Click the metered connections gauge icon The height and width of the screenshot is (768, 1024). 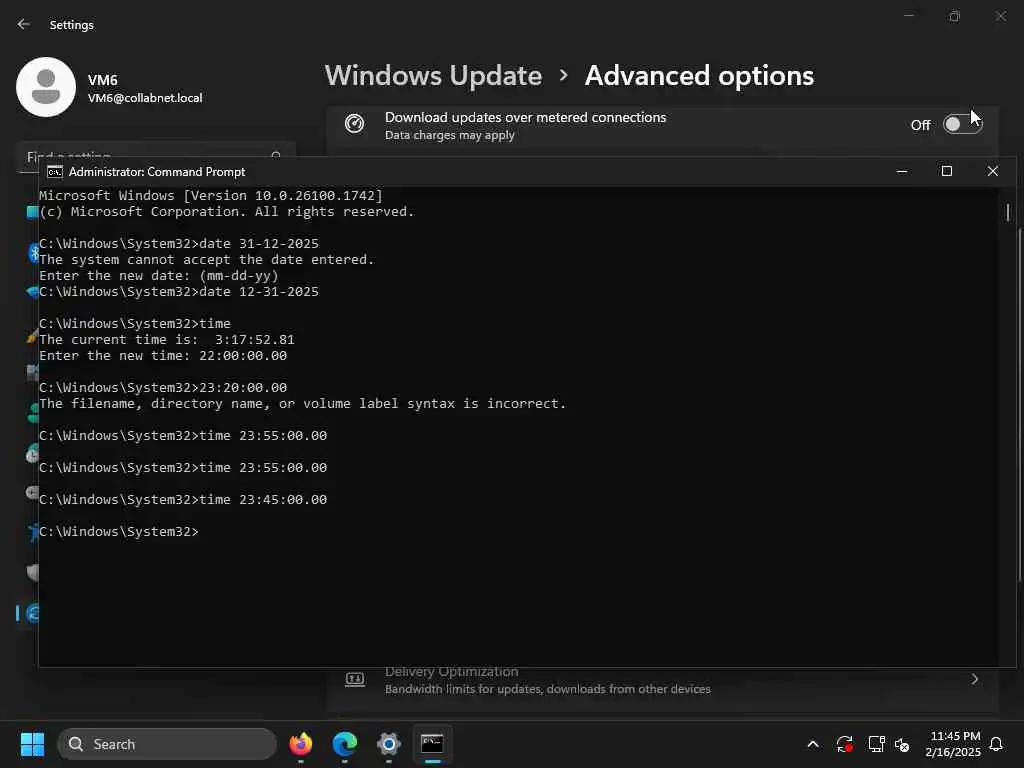[x=355, y=123]
